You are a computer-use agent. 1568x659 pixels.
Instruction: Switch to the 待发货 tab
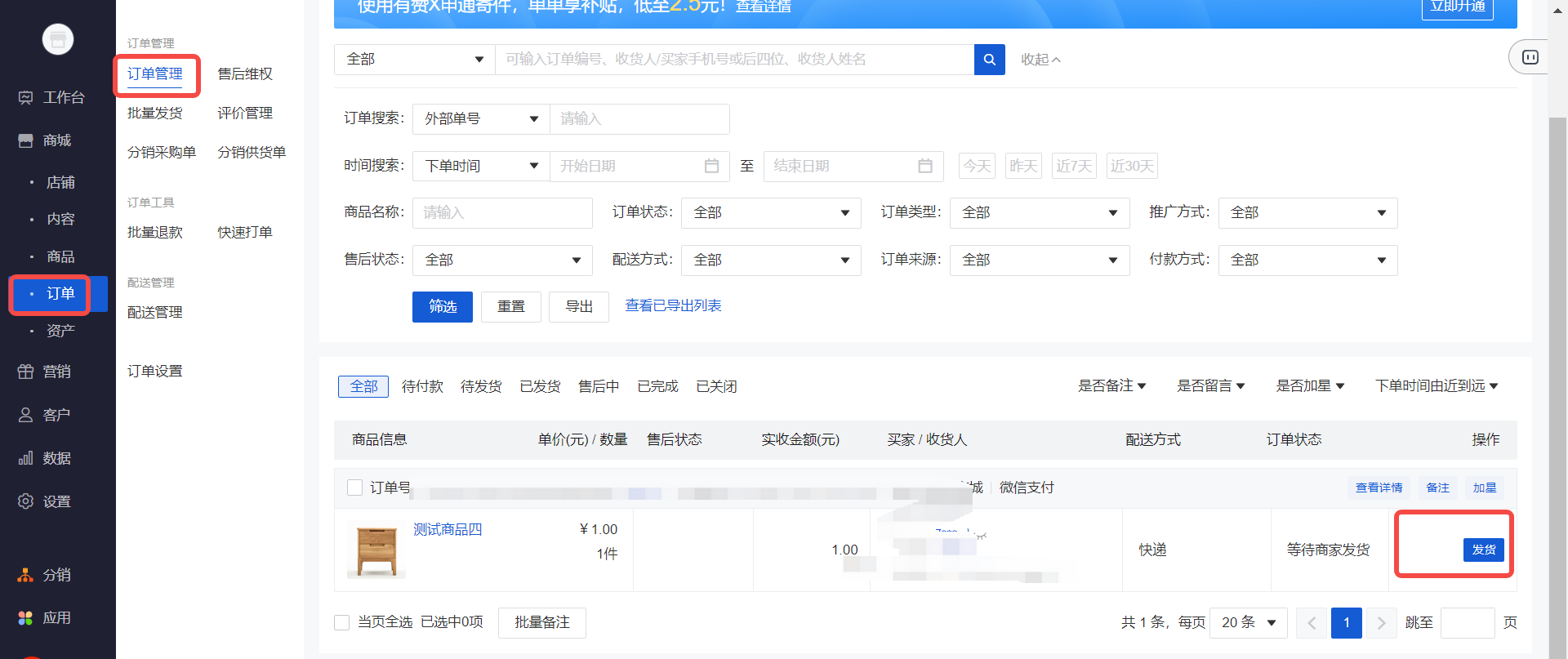[481, 386]
